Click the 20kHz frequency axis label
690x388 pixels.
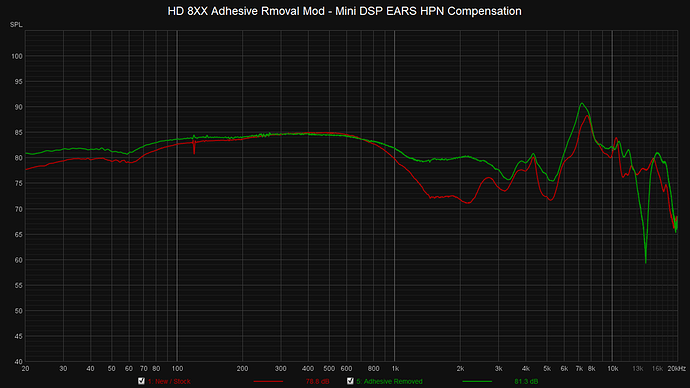click(676, 369)
